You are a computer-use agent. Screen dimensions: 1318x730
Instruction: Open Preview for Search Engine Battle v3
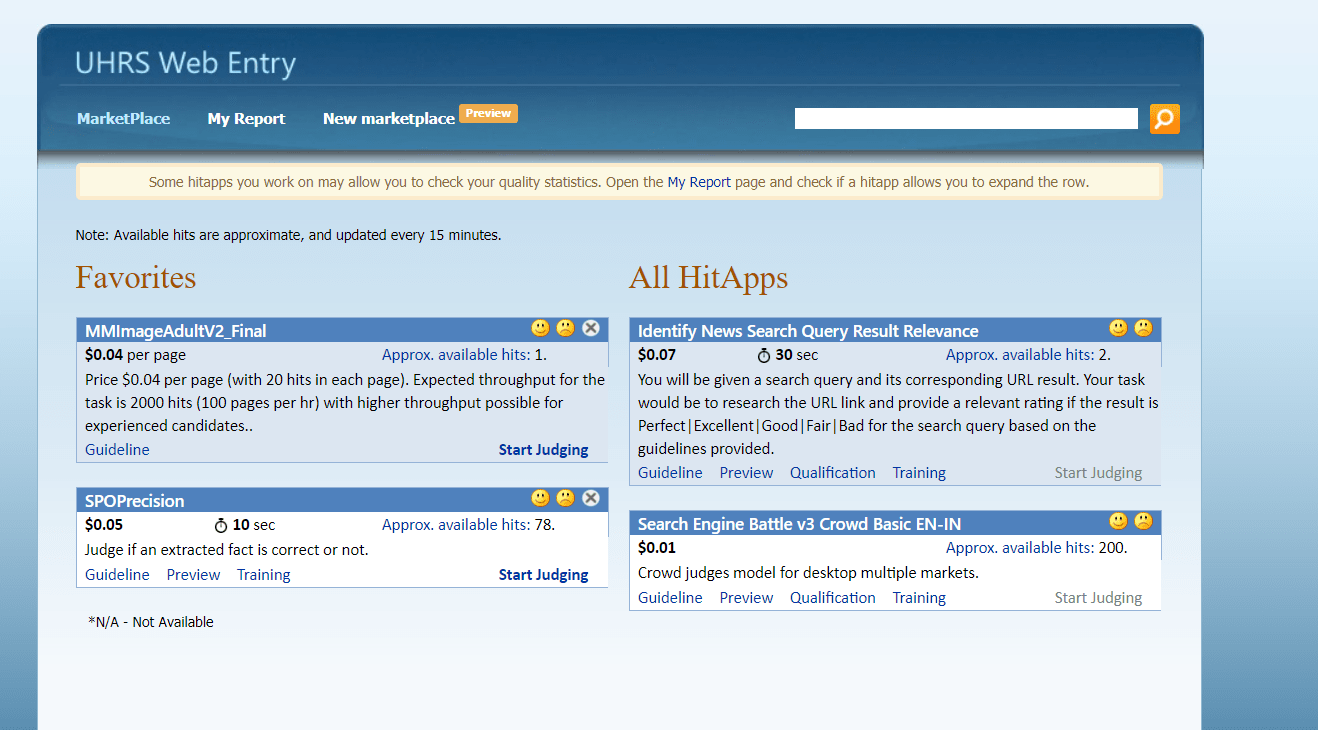click(747, 598)
